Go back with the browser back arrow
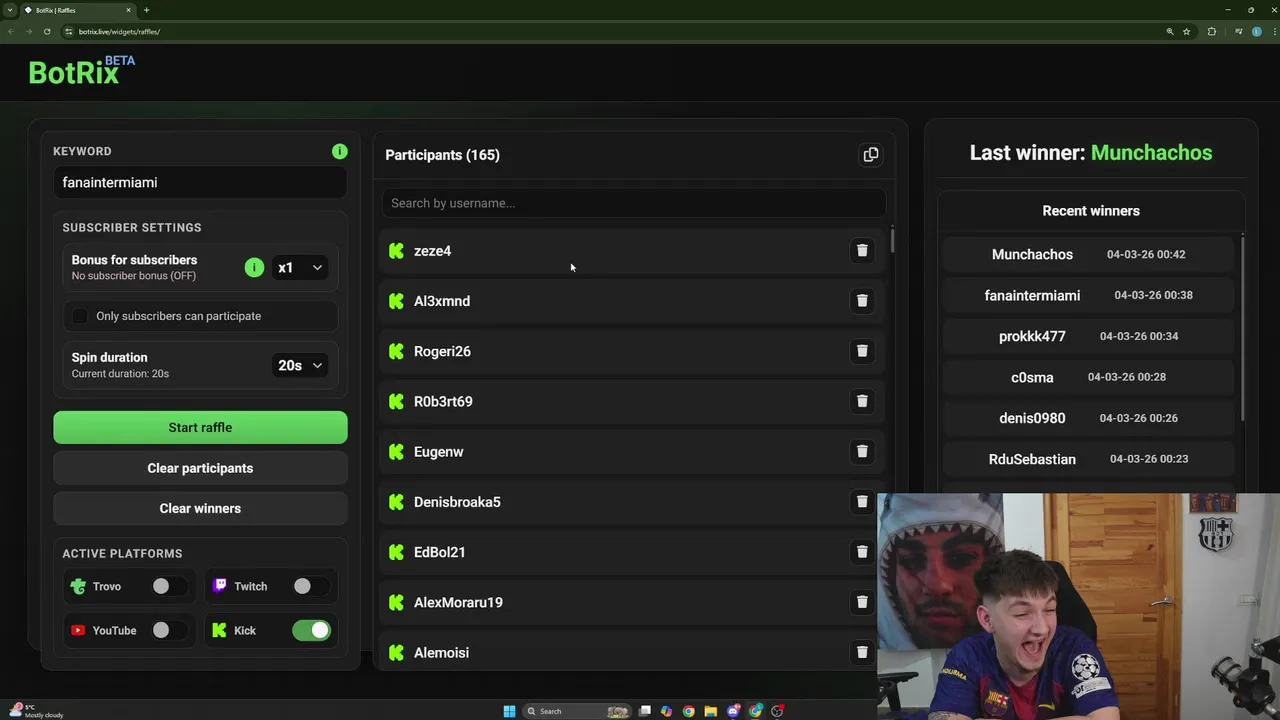This screenshot has width=1280, height=720. pyautogui.click(x=11, y=31)
